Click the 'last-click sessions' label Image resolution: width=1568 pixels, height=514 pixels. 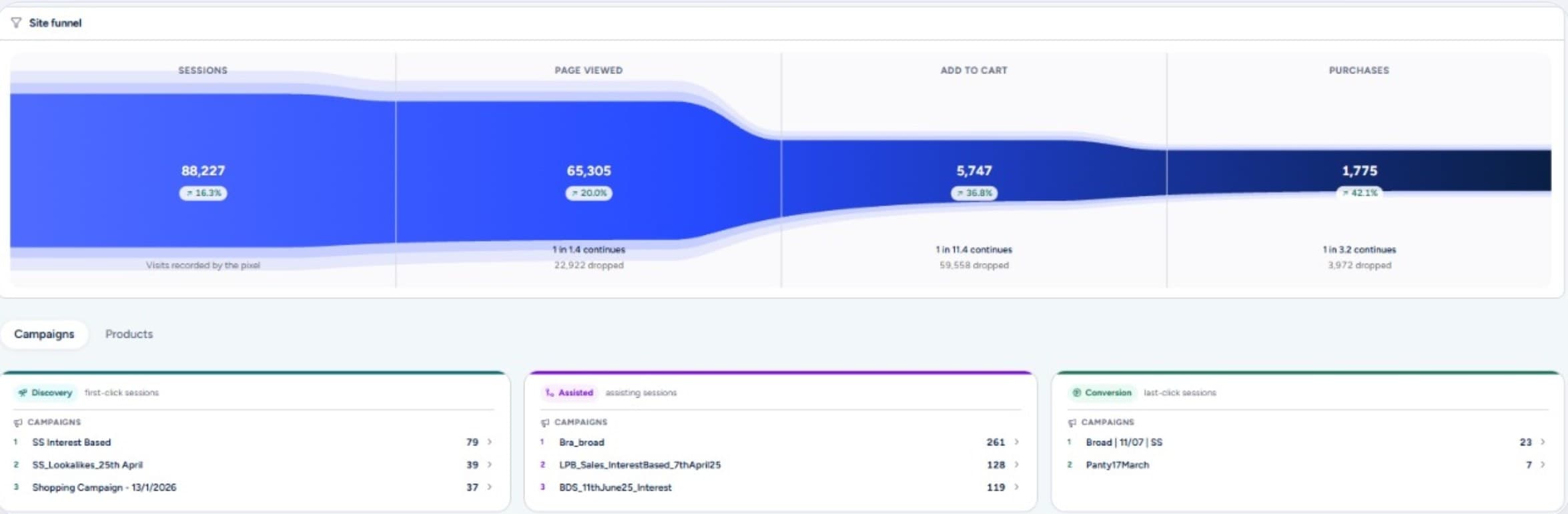pos(1180,393)
